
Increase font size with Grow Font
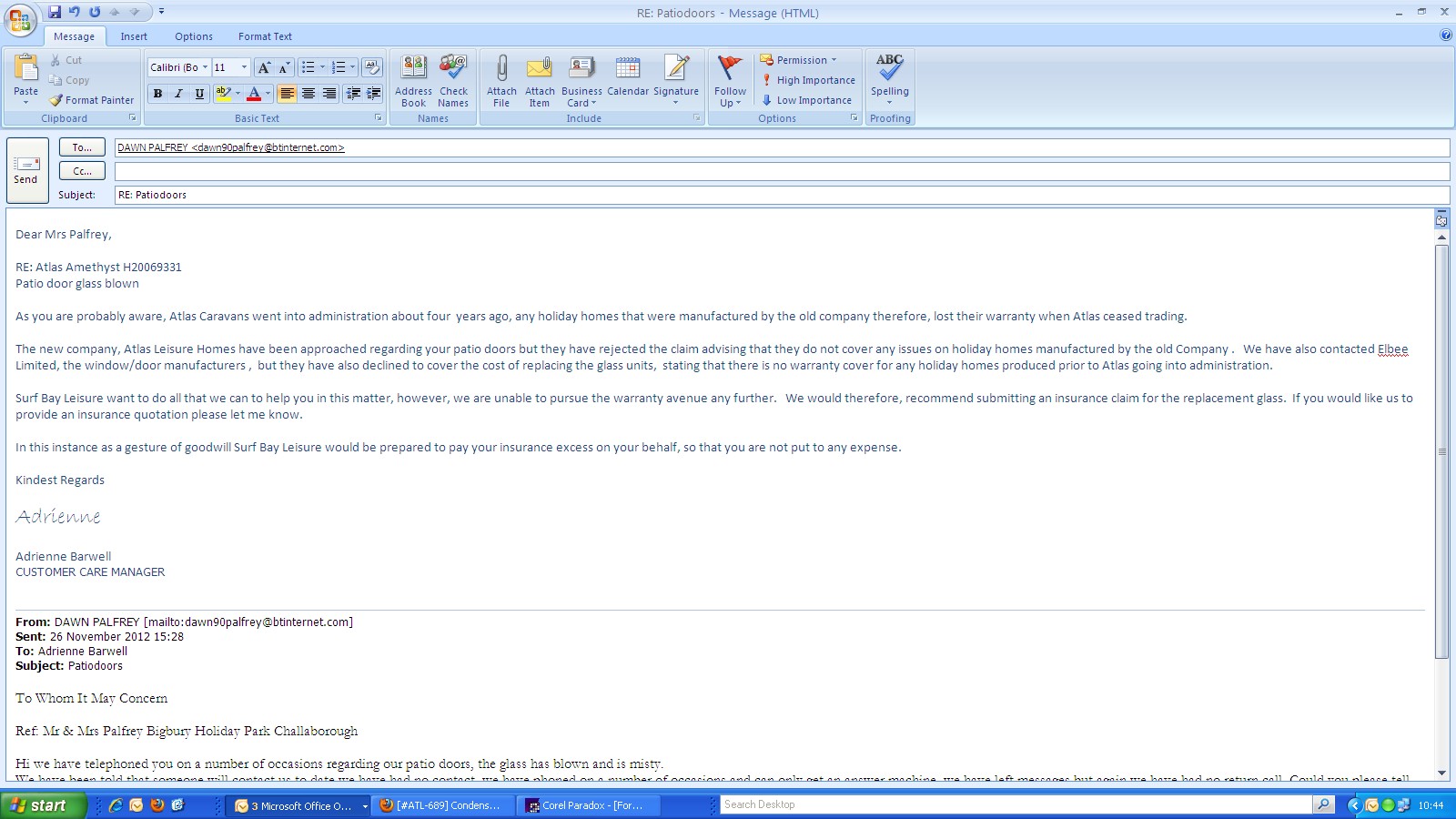click(x=264, y=67)
